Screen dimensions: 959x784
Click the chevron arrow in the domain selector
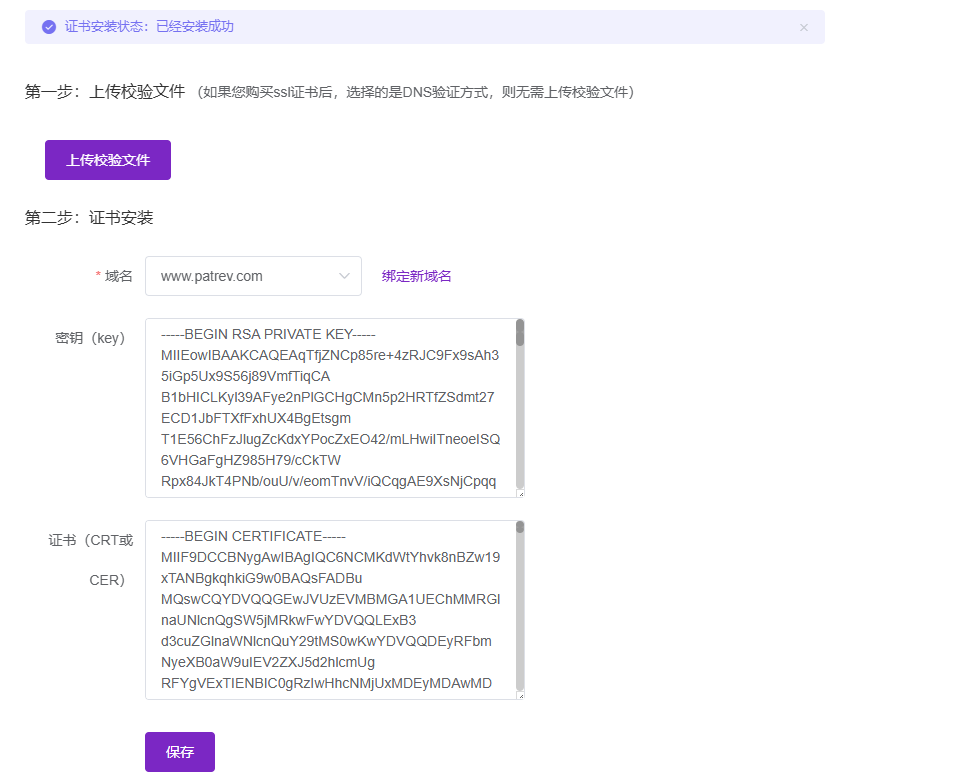pyautogui.click(x=344, y=276)
